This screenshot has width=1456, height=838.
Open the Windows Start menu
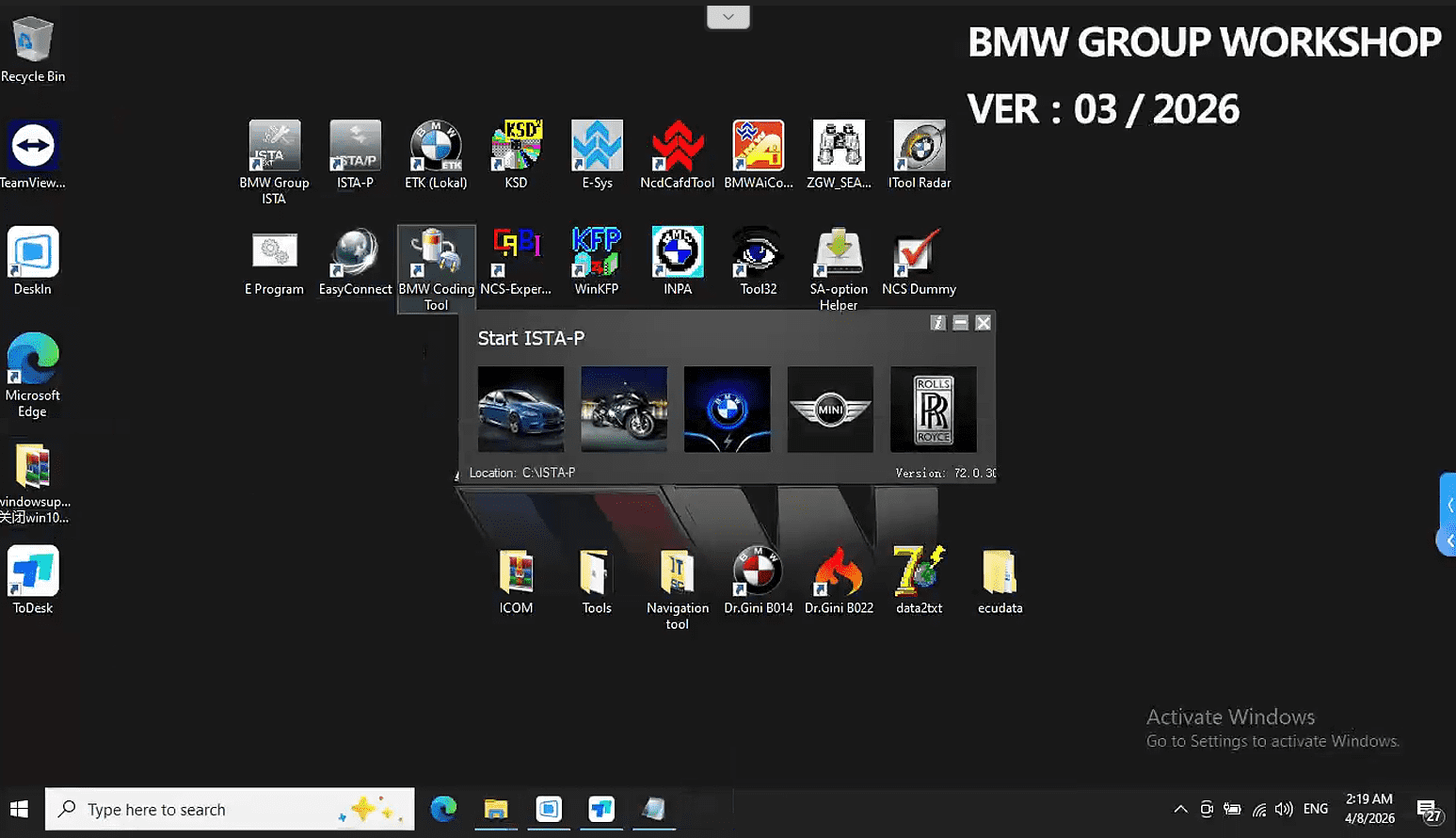(19, 810)
